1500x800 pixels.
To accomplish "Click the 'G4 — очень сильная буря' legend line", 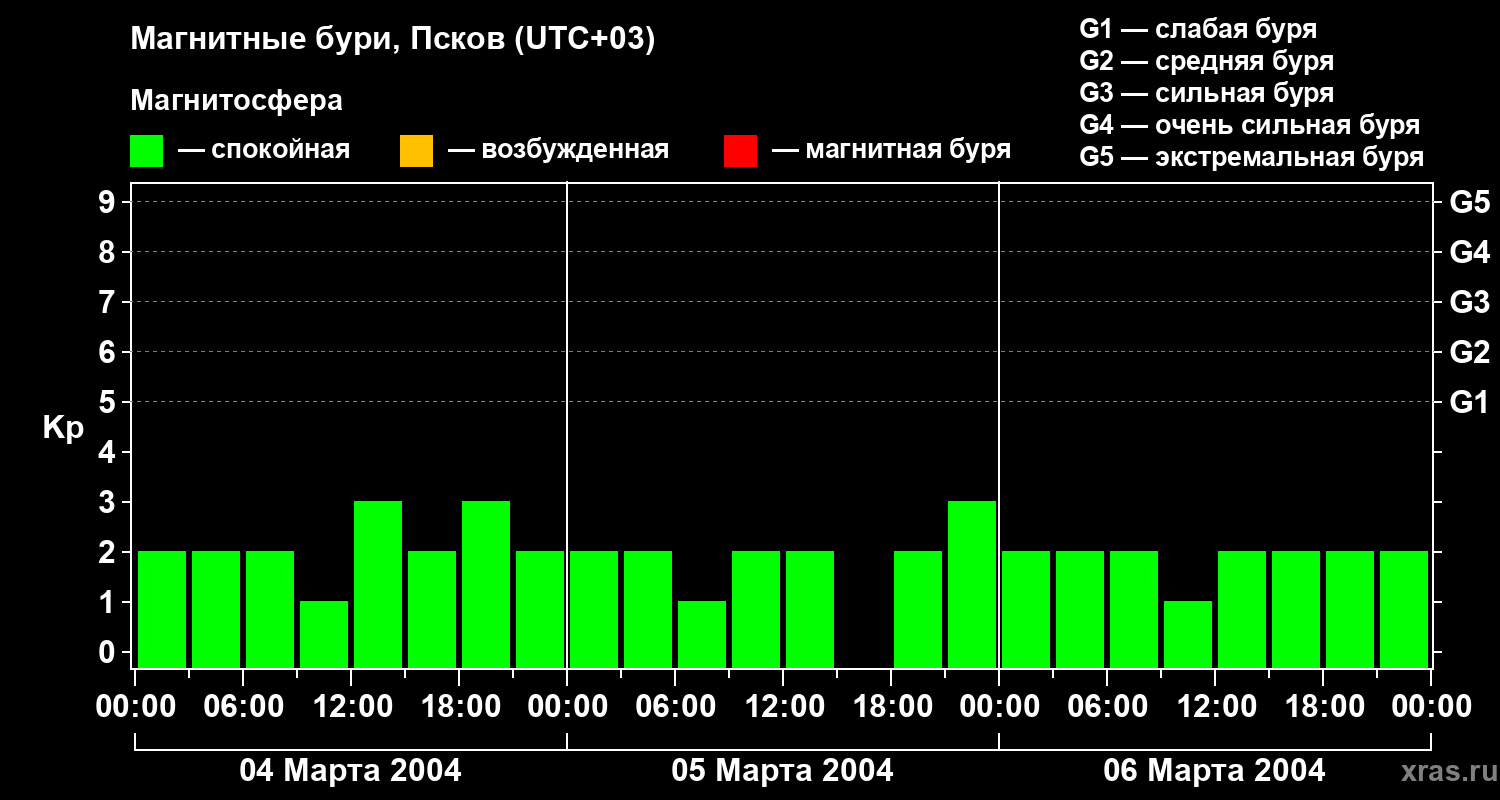I will pyautogui.click(x=1249, y=125).
